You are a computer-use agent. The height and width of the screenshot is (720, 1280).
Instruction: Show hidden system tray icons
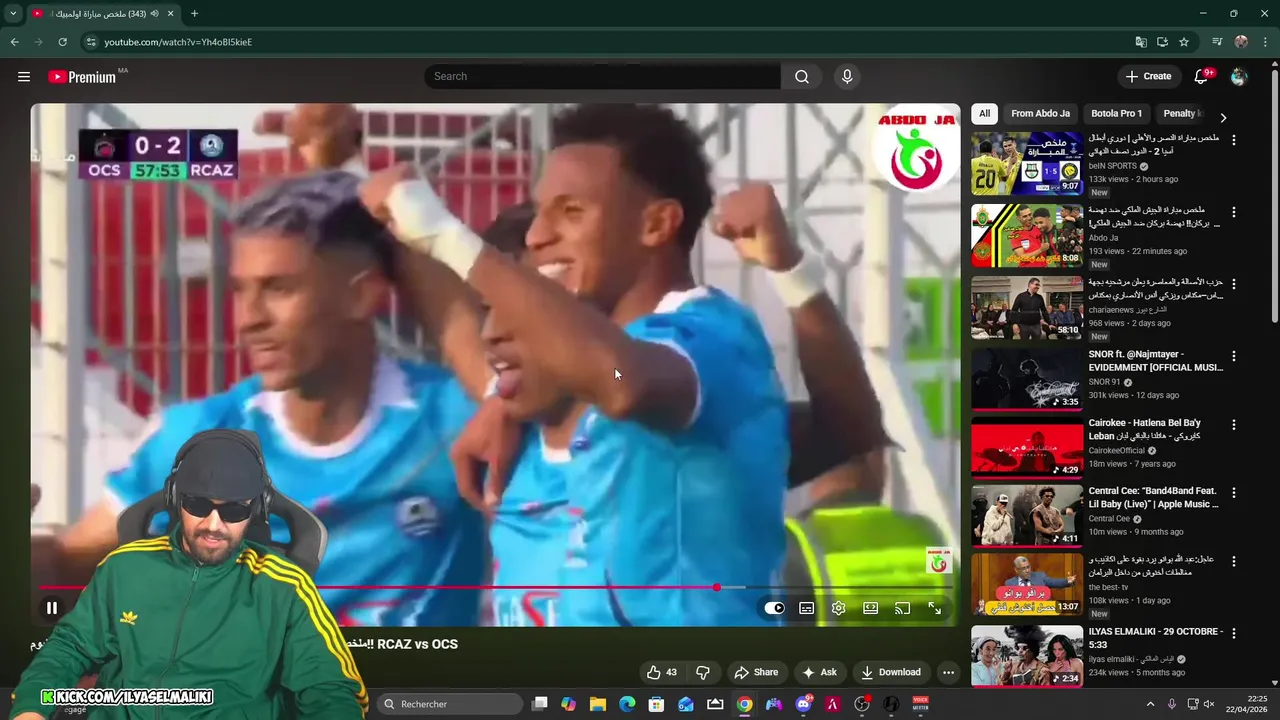coord(1150,704)
